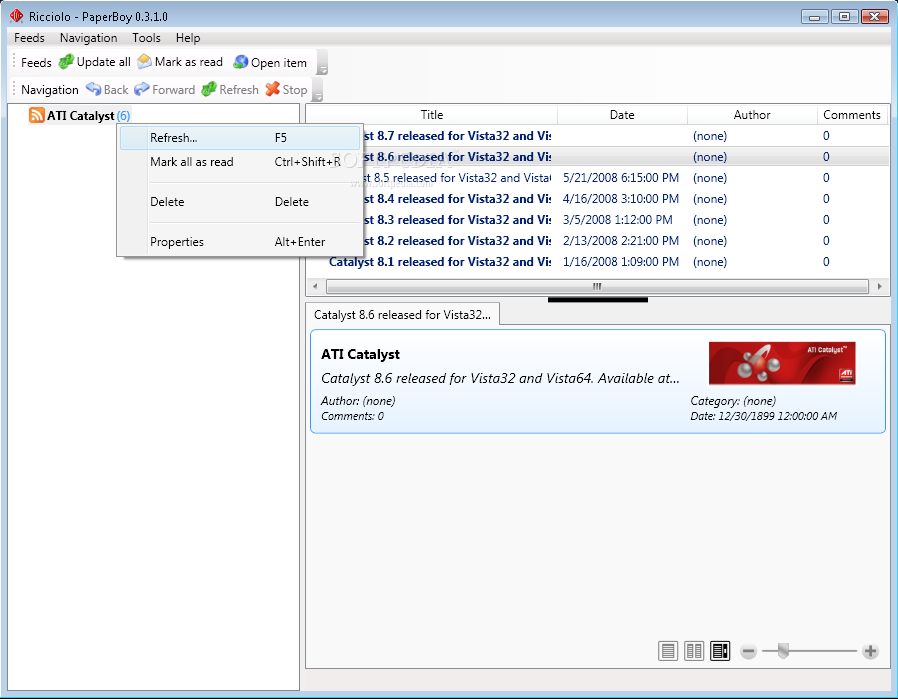
Task: Click the Forward navigation button
Action: tap(165, 89)
